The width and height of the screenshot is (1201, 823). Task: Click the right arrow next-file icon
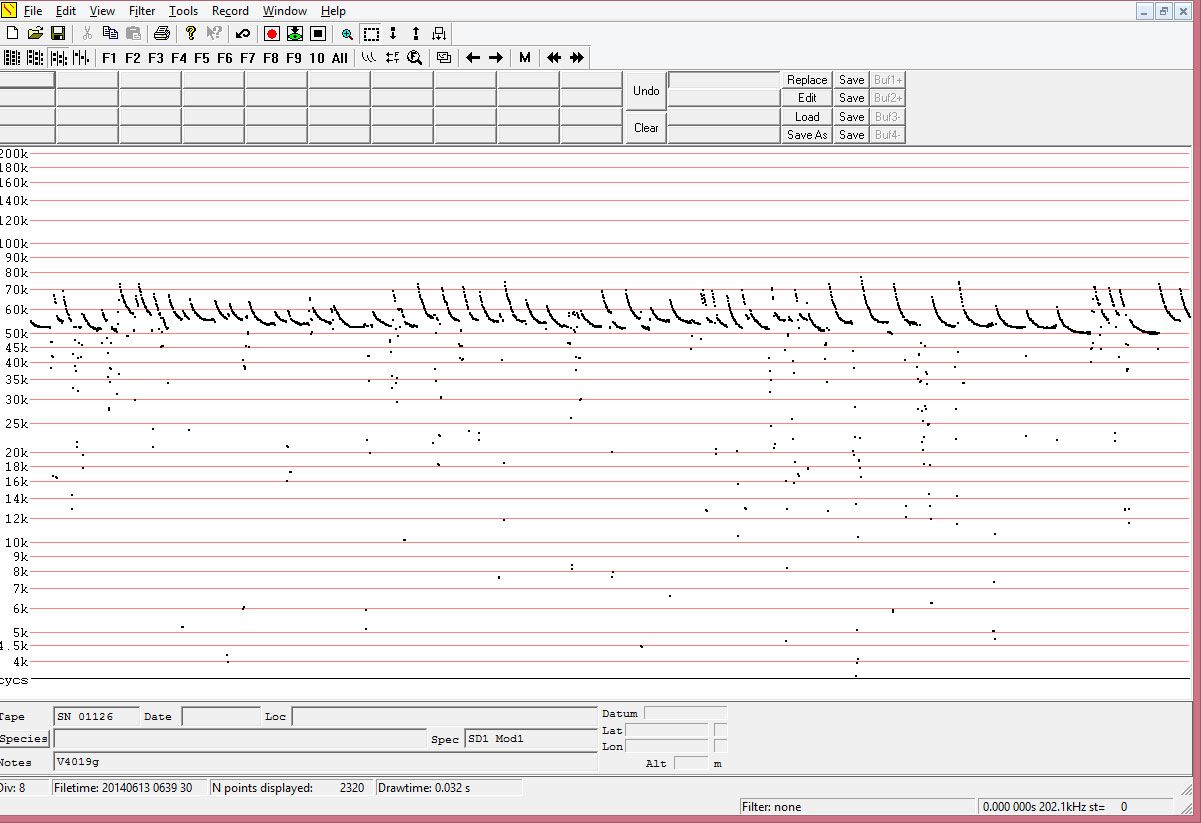point(496,57)
